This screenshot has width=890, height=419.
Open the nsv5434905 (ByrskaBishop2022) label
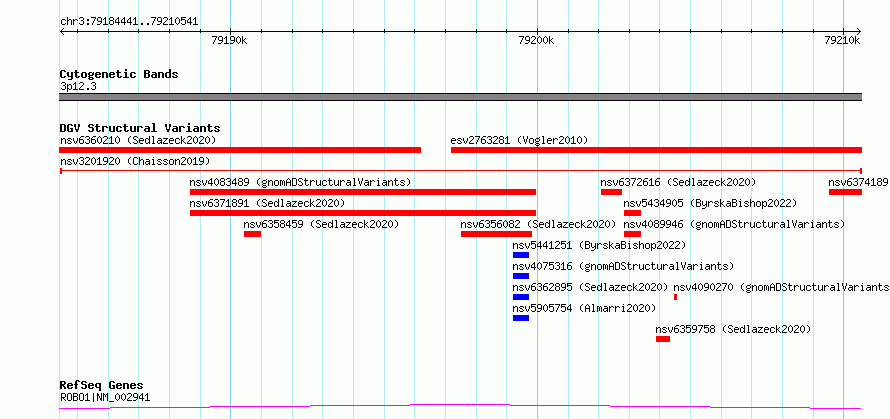coord(710,203)
